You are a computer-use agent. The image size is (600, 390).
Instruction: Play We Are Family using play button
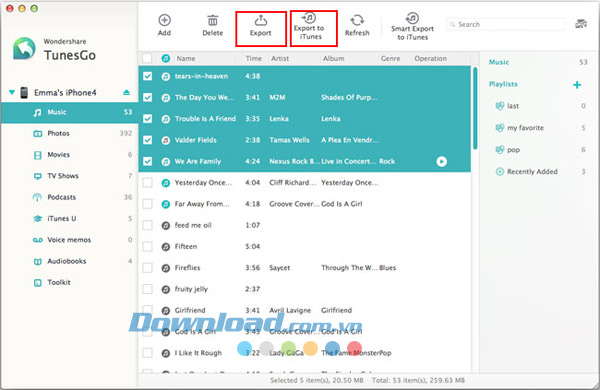442,162
